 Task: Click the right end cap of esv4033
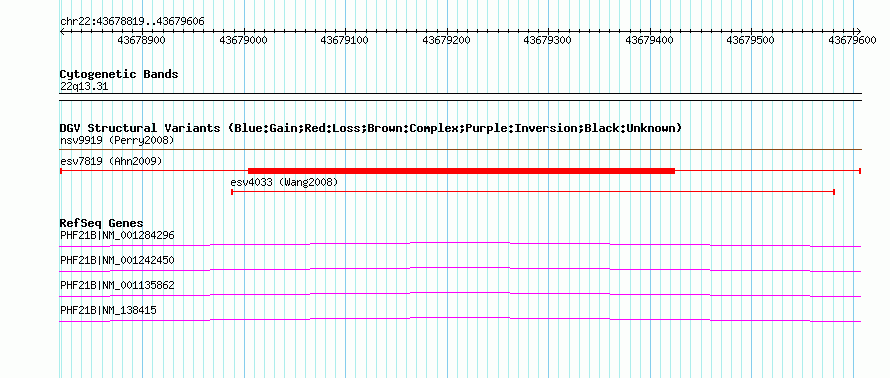click(834, 192)
